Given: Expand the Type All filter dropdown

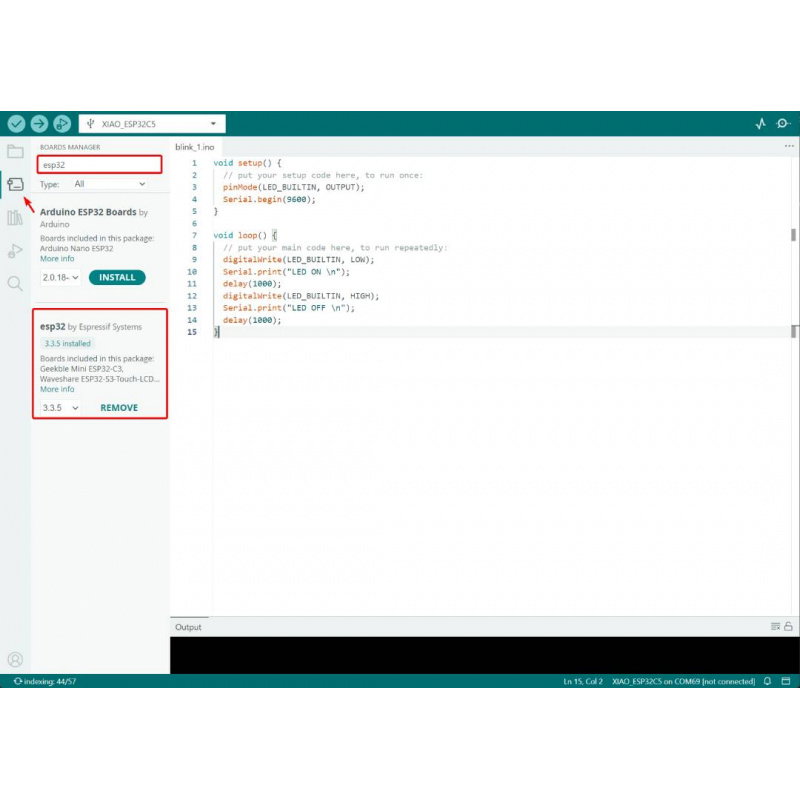Looking at the screenshot, I should (110, 184).
